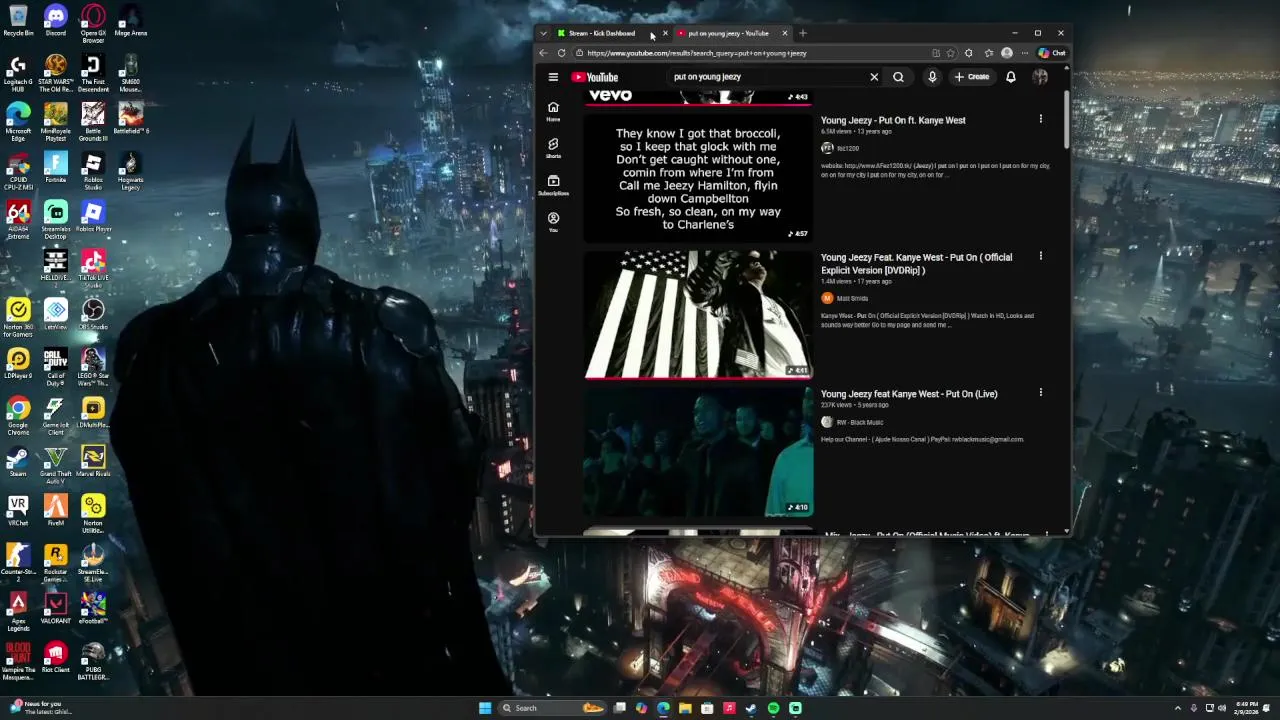This screenshot has height=720, width=1280.
Task: Open VRChat desktop shortcut
Action: pyautogui.click(x=18, y=510)
